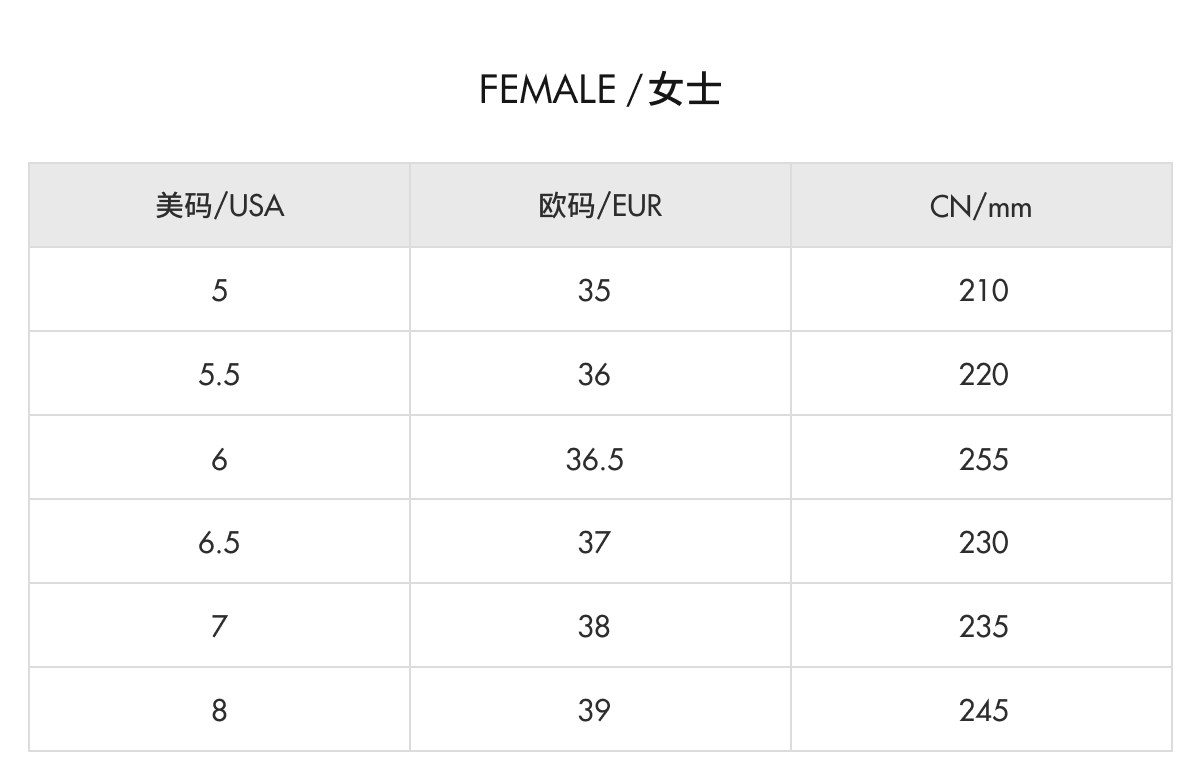Image resolution: width=1200 pixels, height=781 pixels.
Task: Choose the 230 mm cell
Action: [983, 543]
